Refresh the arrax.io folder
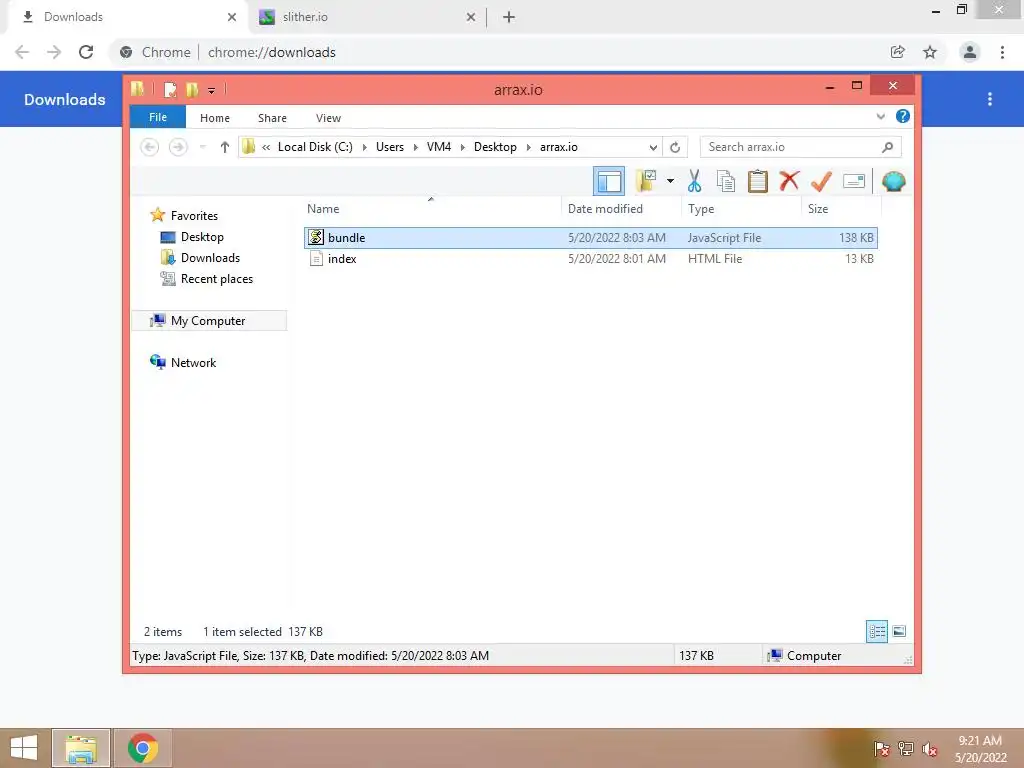Viewport: 1024px width, 768px height. 675,148
